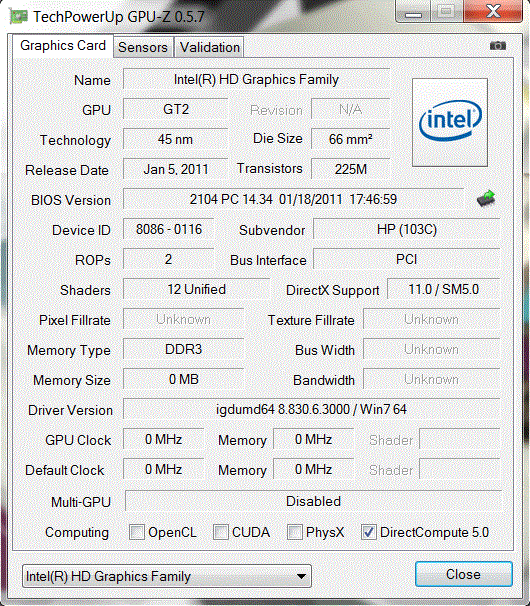Click the Memory value in Default Clock row
The image size is (530, 606).
pos(314,469)
